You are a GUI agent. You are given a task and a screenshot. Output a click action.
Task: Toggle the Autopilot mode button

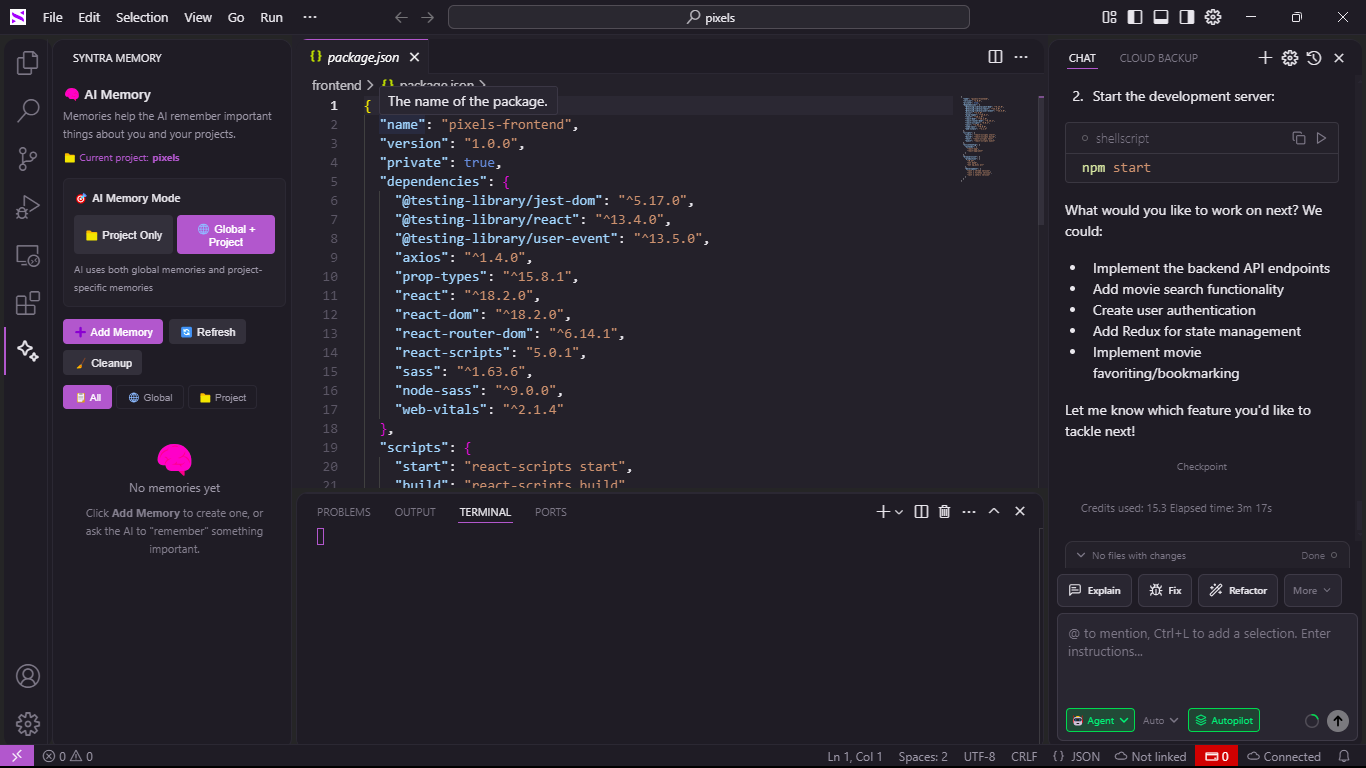click(x=1224, y=720)
